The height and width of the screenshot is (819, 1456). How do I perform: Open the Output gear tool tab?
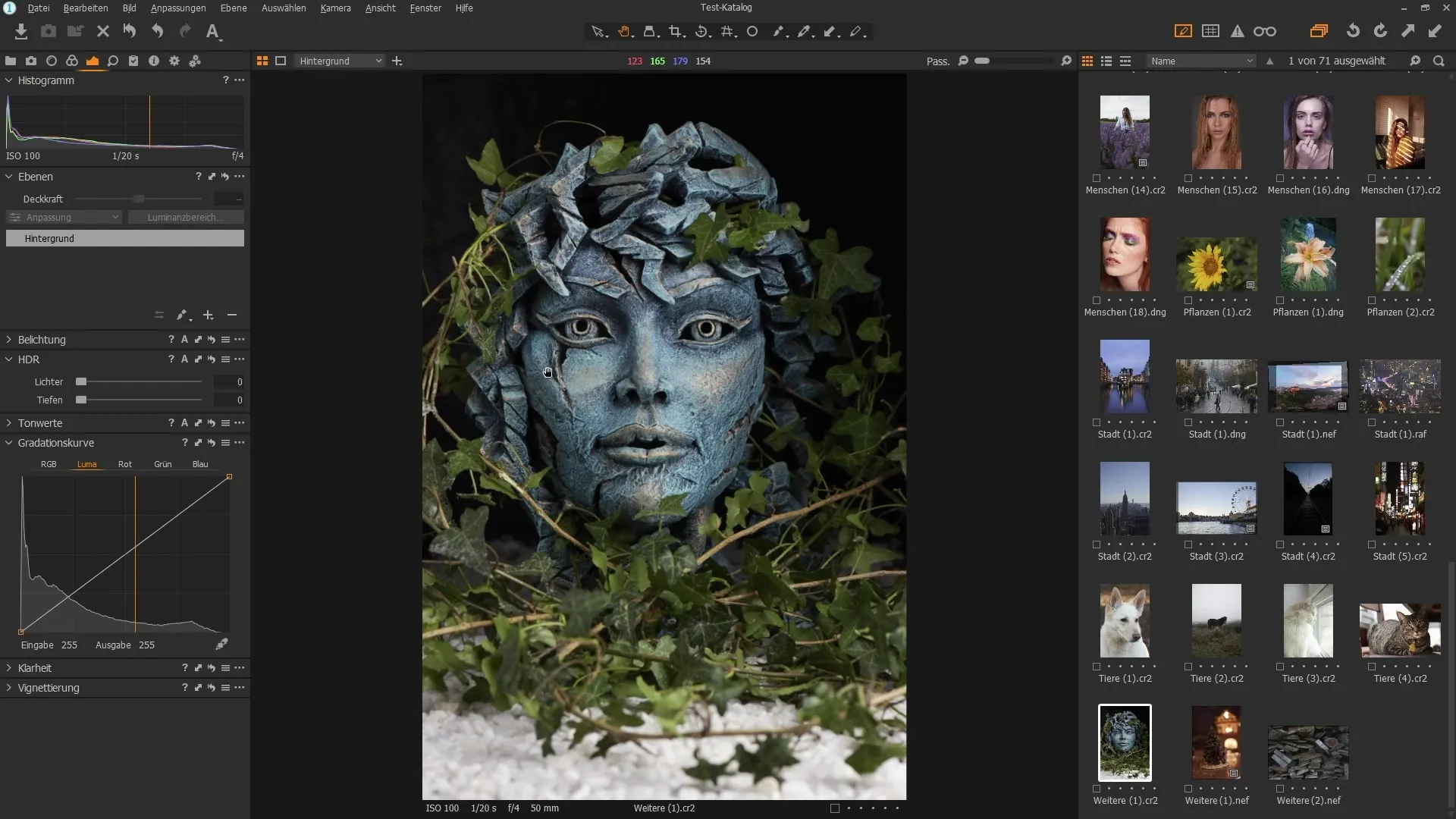tap(174, 61)
